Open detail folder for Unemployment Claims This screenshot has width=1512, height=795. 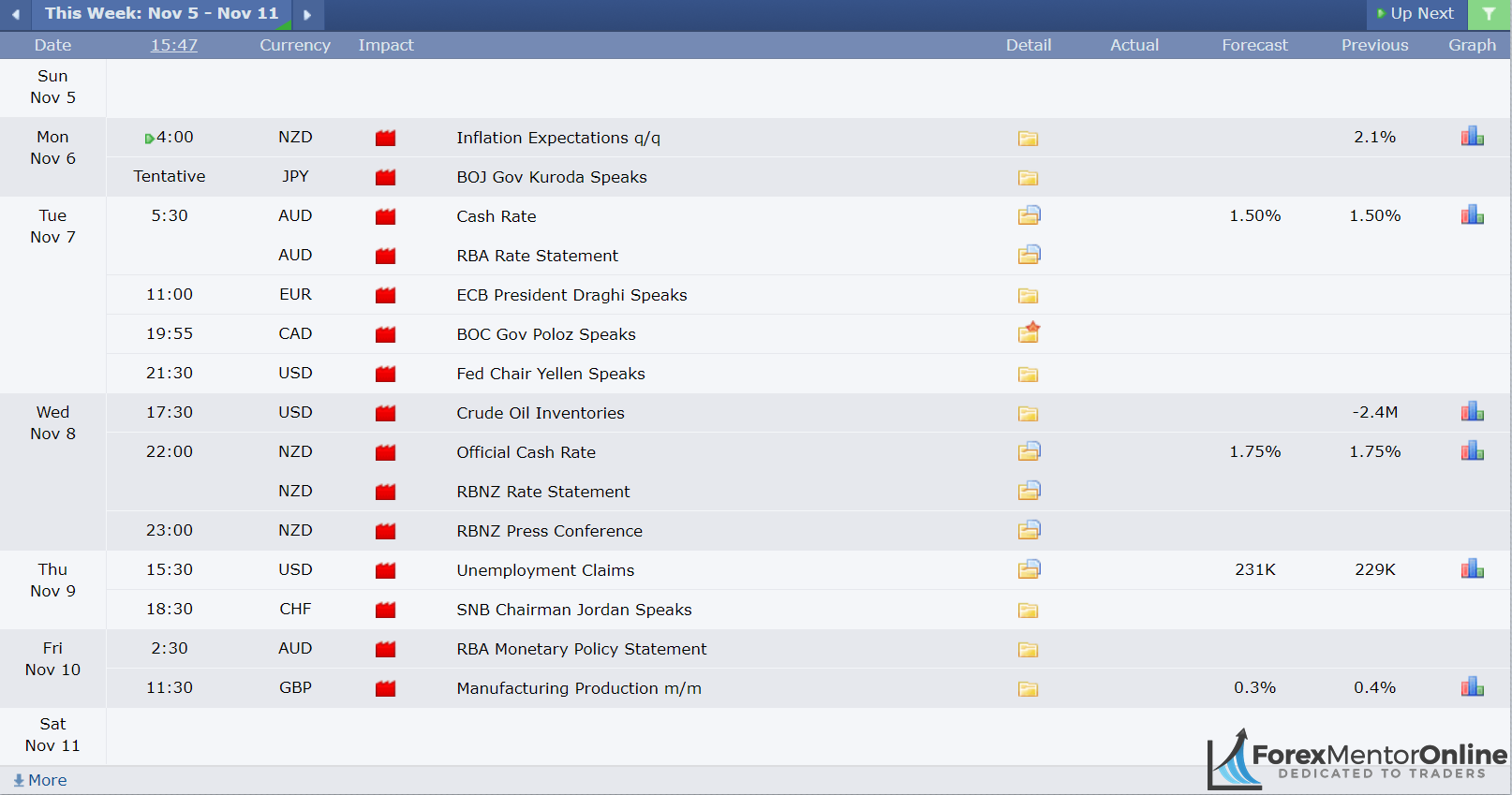point(1029,569)
